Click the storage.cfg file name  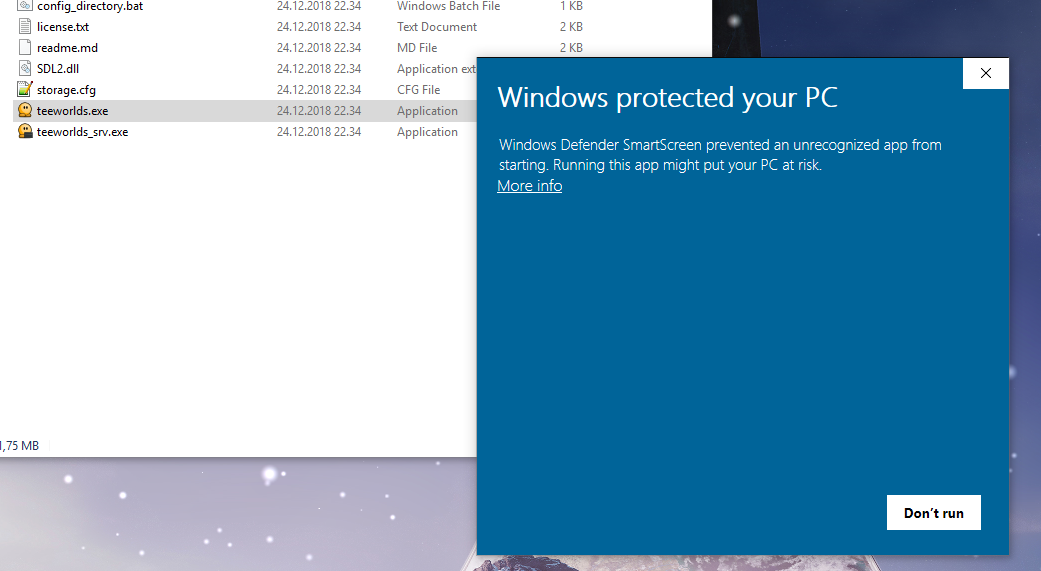click(66, 90)
